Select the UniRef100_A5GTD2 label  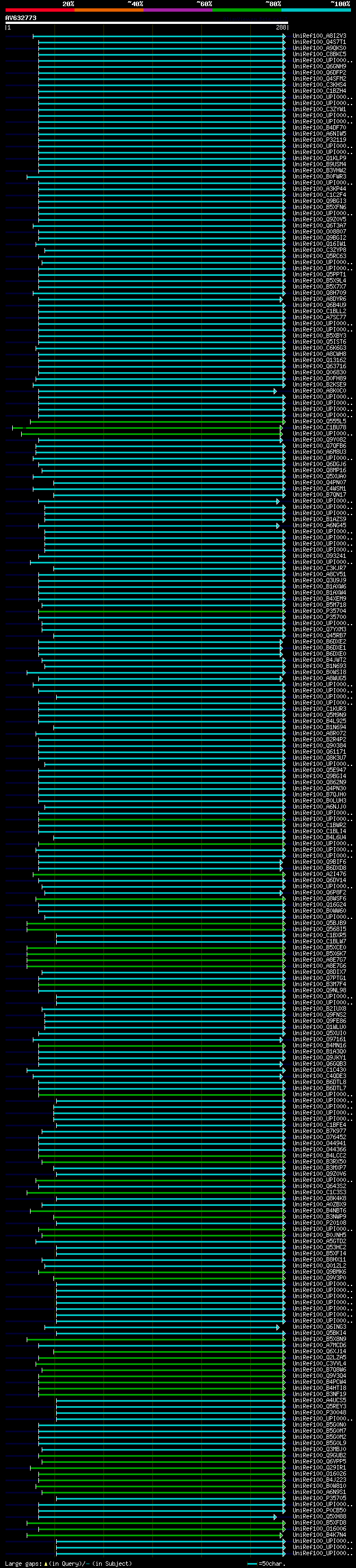tap(319, 1241)
